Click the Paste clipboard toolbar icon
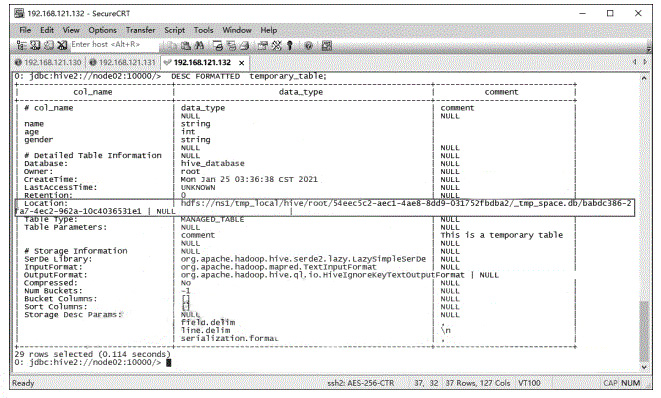Screen dimensions: 661x398 [185, 45]
